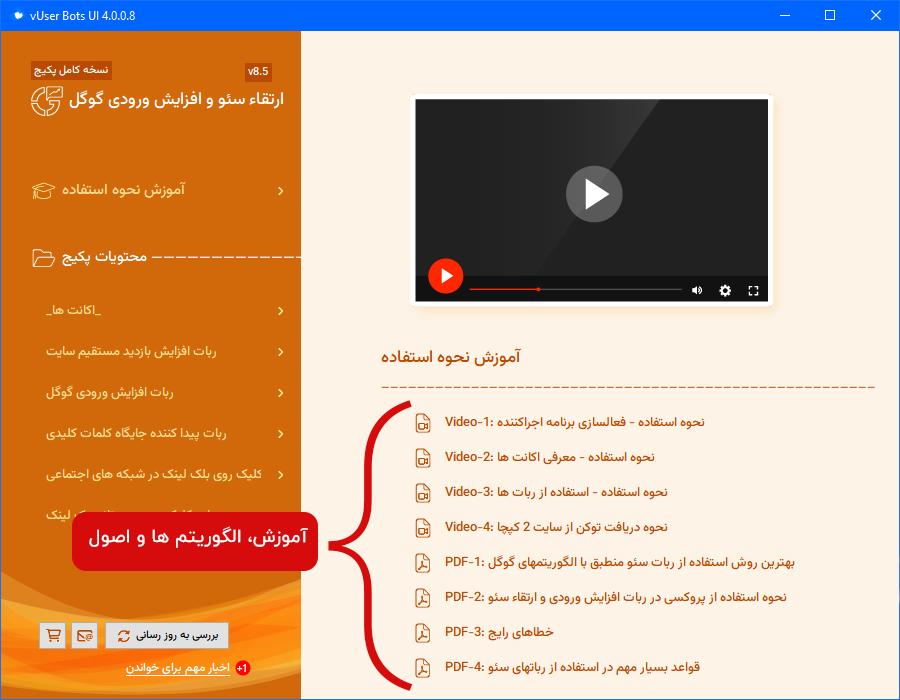Click the v8.5 version badge
Screen dimensions: 900x700
(x=258, y=71)
